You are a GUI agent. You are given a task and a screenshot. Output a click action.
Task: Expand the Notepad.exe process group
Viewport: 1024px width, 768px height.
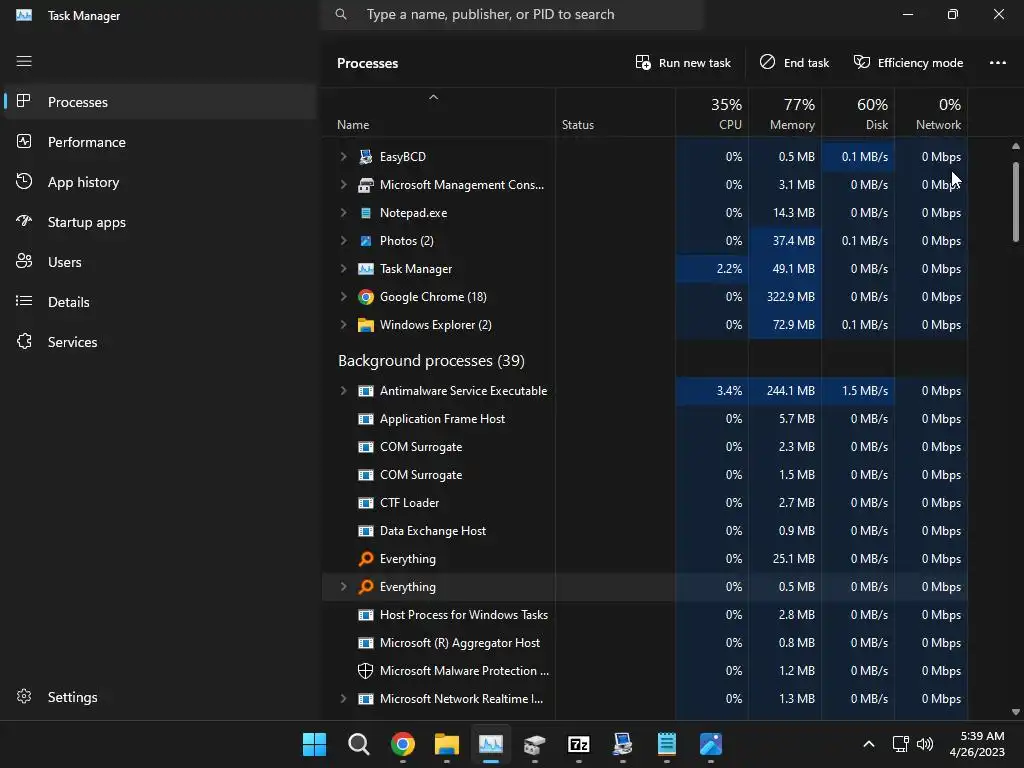[x=344, y=213]
